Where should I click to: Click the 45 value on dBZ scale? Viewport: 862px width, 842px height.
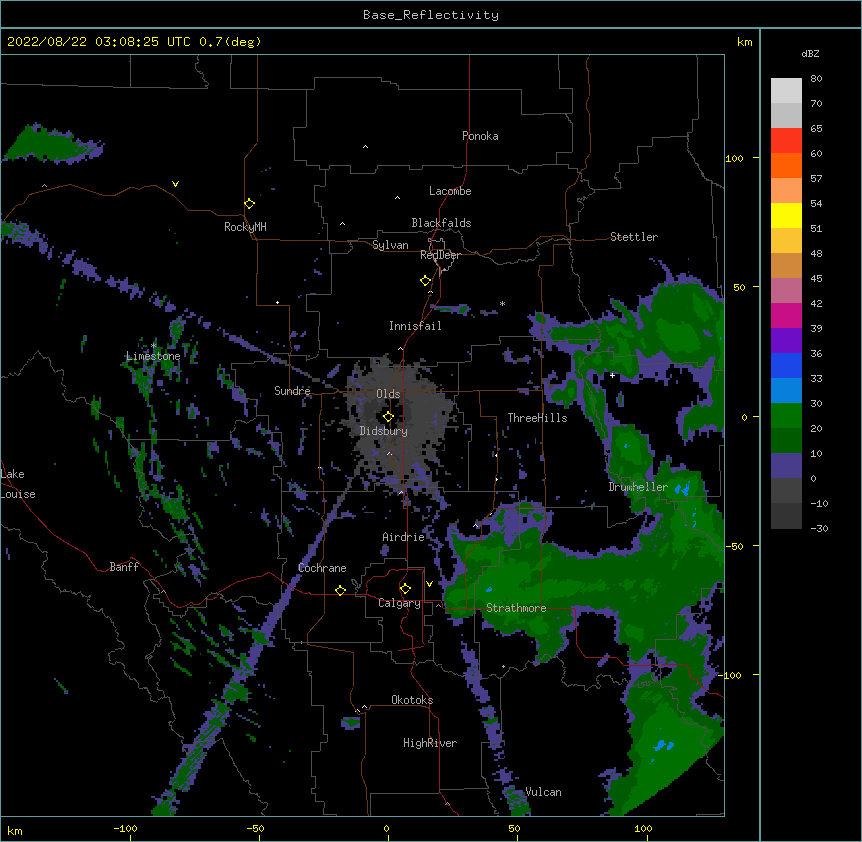pos(816,279)
